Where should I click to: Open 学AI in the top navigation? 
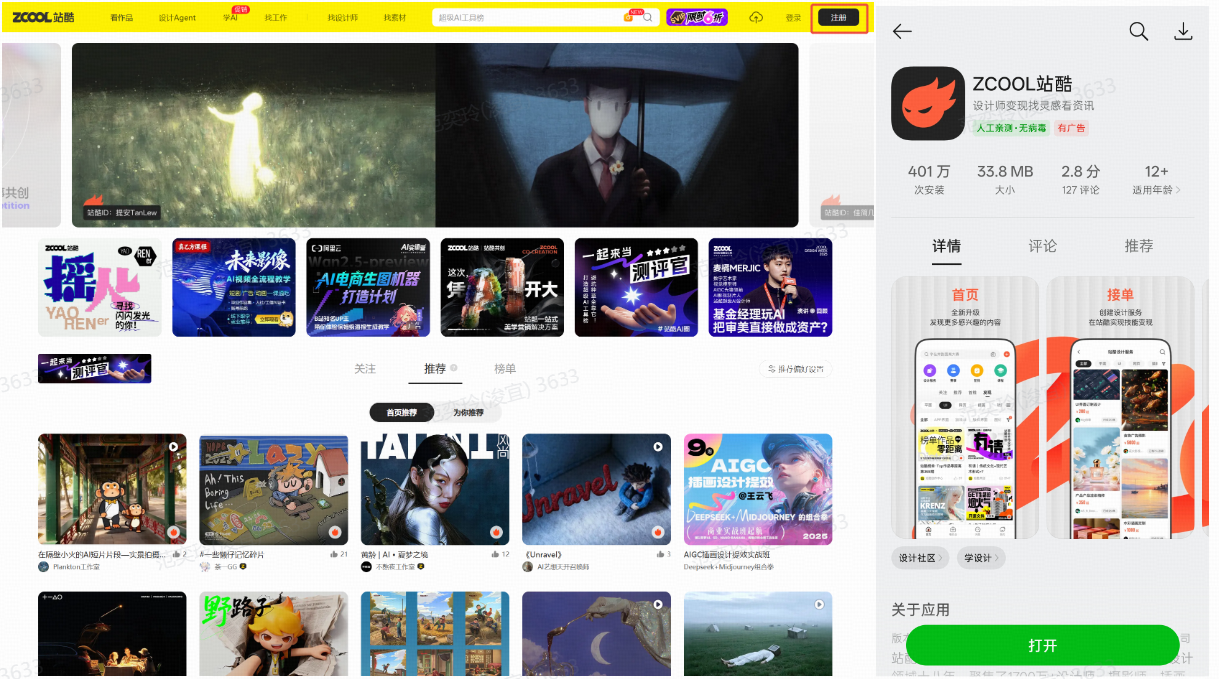pos(231,18)
